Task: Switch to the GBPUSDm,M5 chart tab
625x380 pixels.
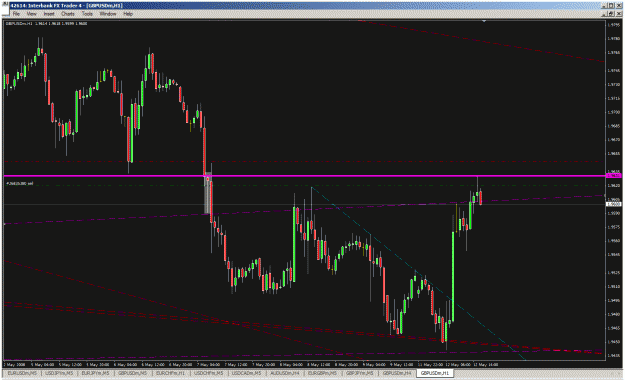Action: click(132, 373)
